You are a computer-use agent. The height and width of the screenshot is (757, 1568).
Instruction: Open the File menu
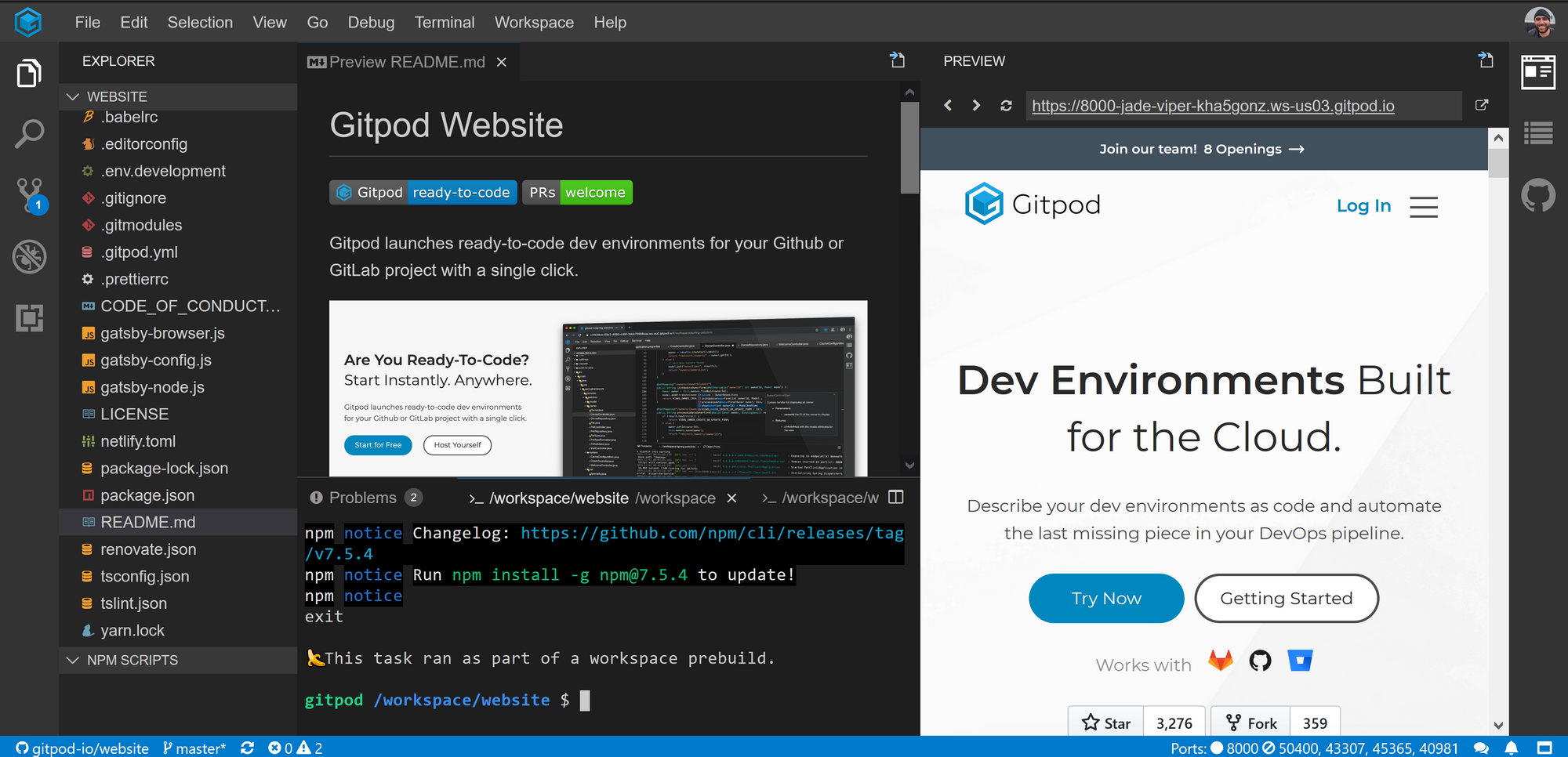coord(88,22)
